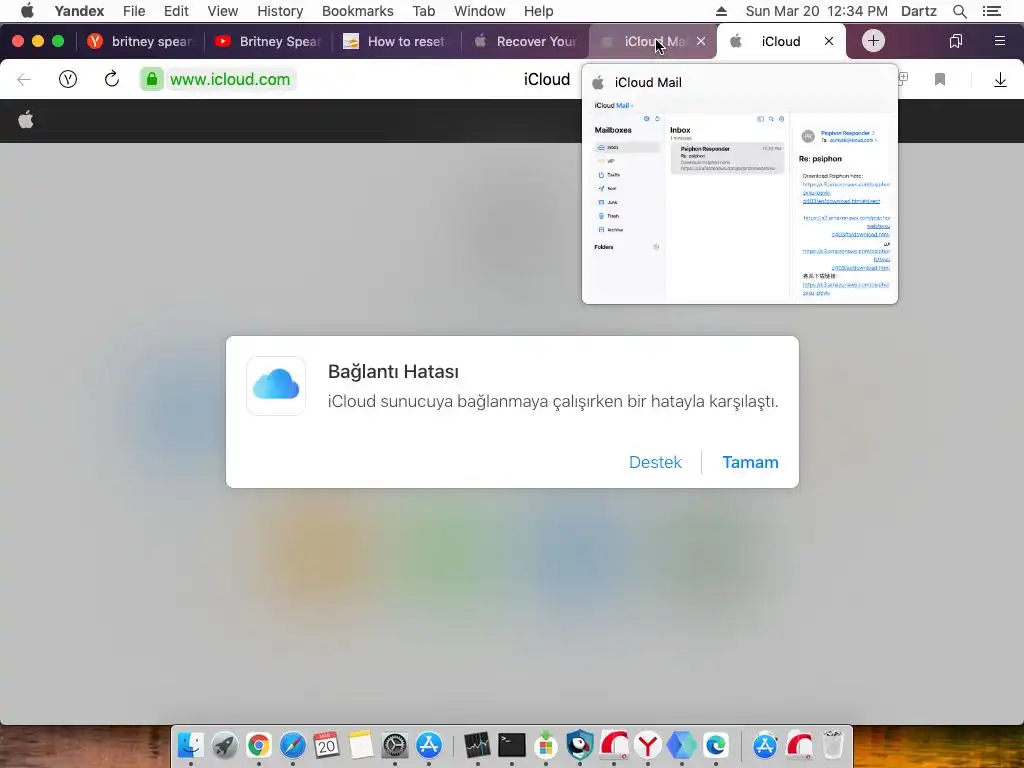
Task: Open System Preferences from the dock
Action: (x=394, y=745)
